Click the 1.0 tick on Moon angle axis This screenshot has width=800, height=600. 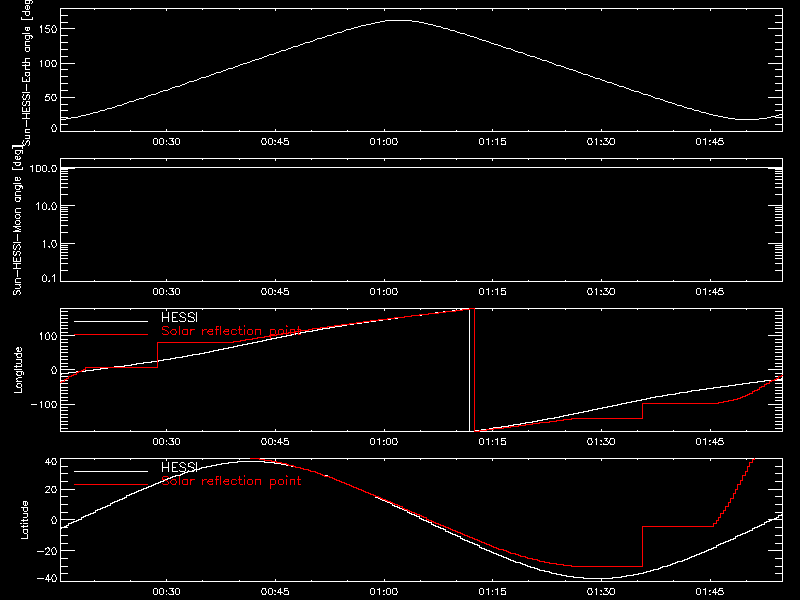coord(49,244)
